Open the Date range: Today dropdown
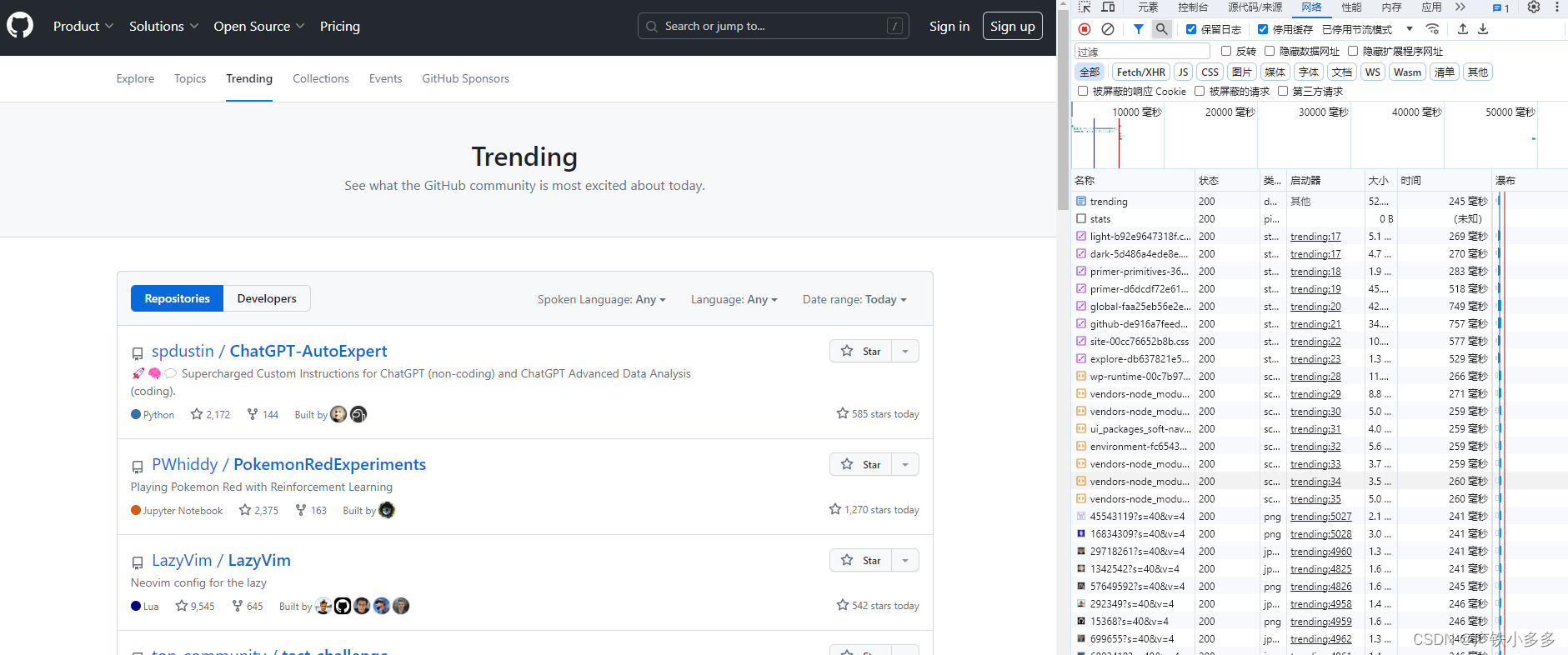The image size is (1568, 655). click(854, 299)
